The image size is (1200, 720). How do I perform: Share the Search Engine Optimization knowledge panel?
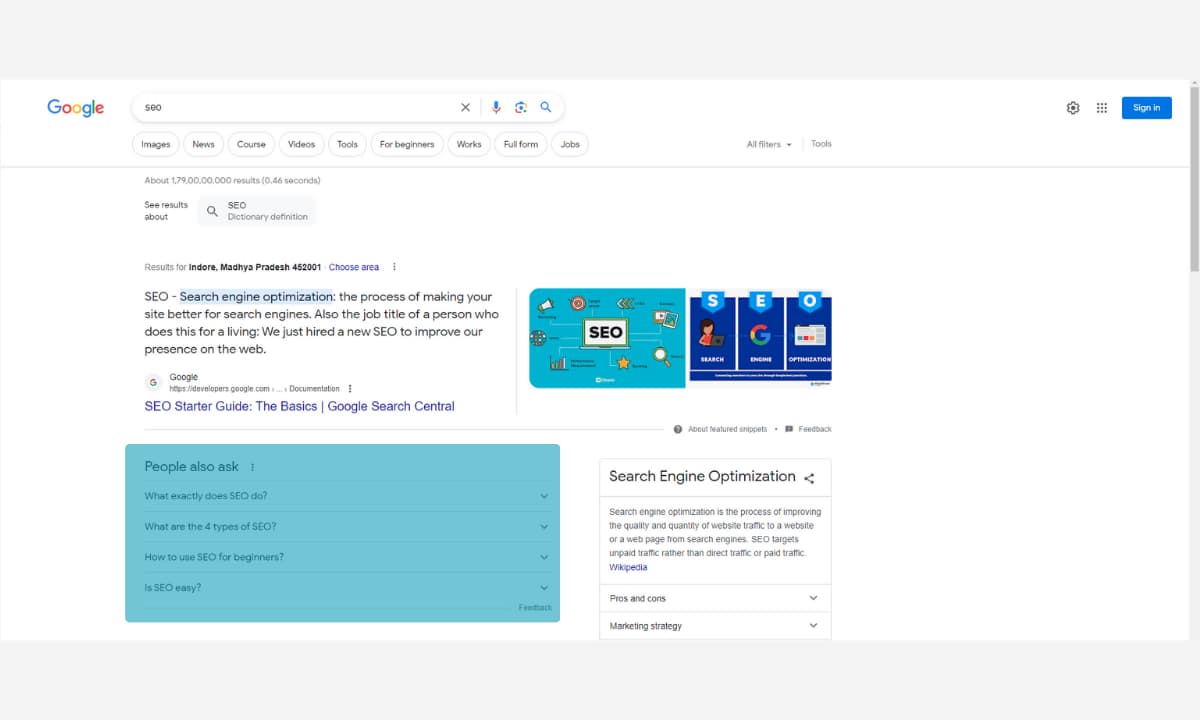[810, 478]
